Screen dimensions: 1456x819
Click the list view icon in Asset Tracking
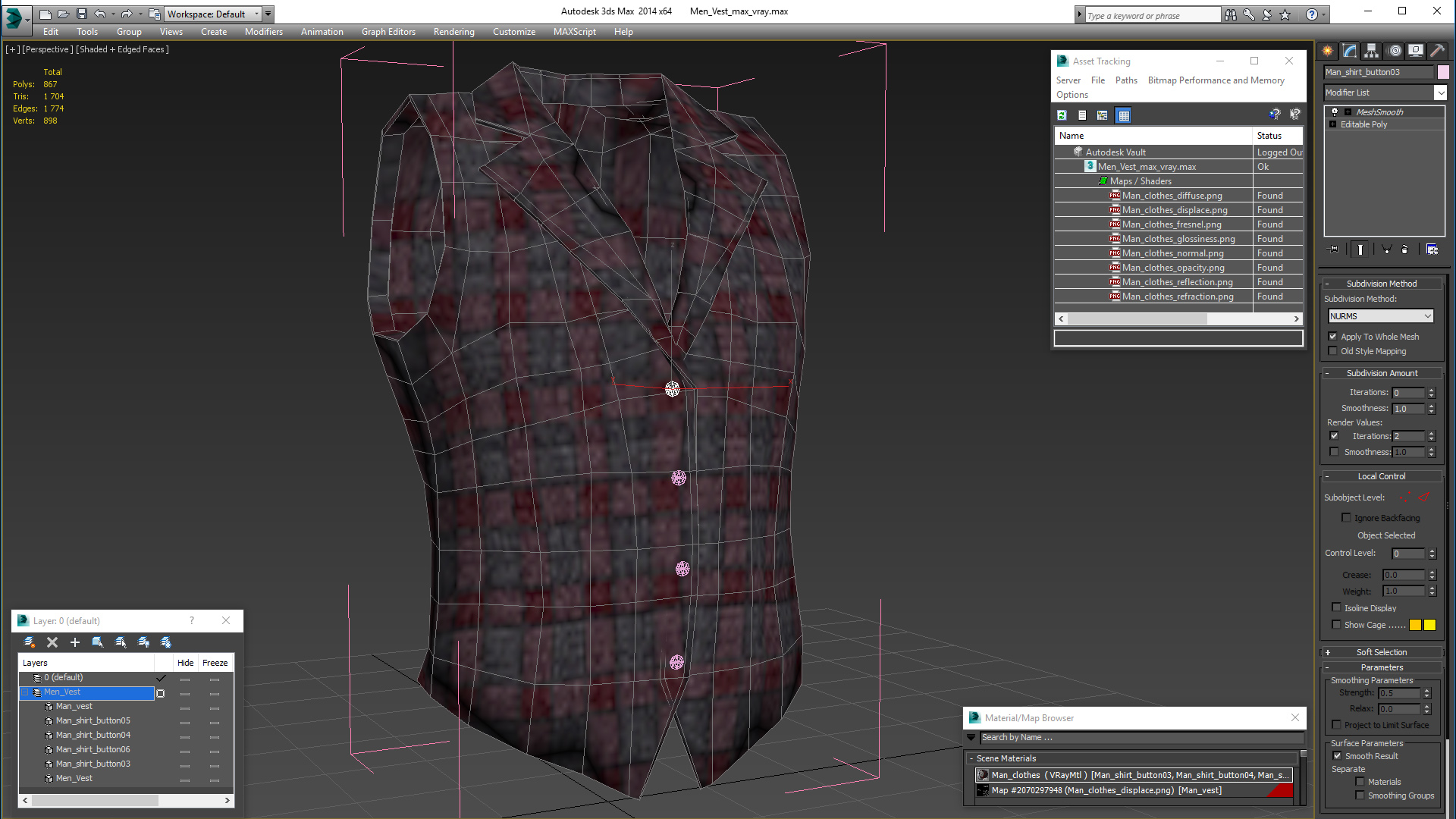(1082, 115)
